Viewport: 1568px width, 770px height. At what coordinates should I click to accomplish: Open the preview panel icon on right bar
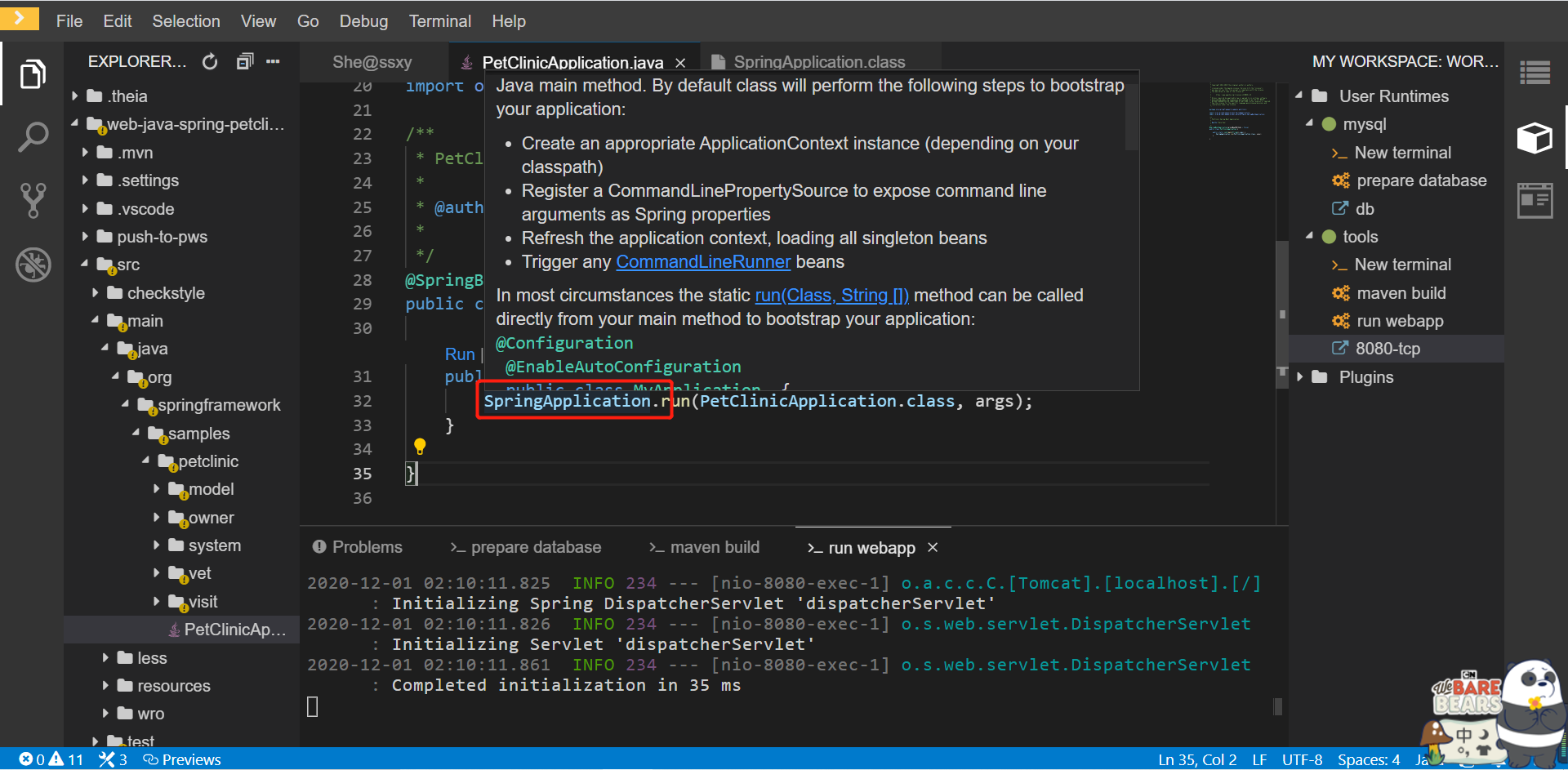1535,201
